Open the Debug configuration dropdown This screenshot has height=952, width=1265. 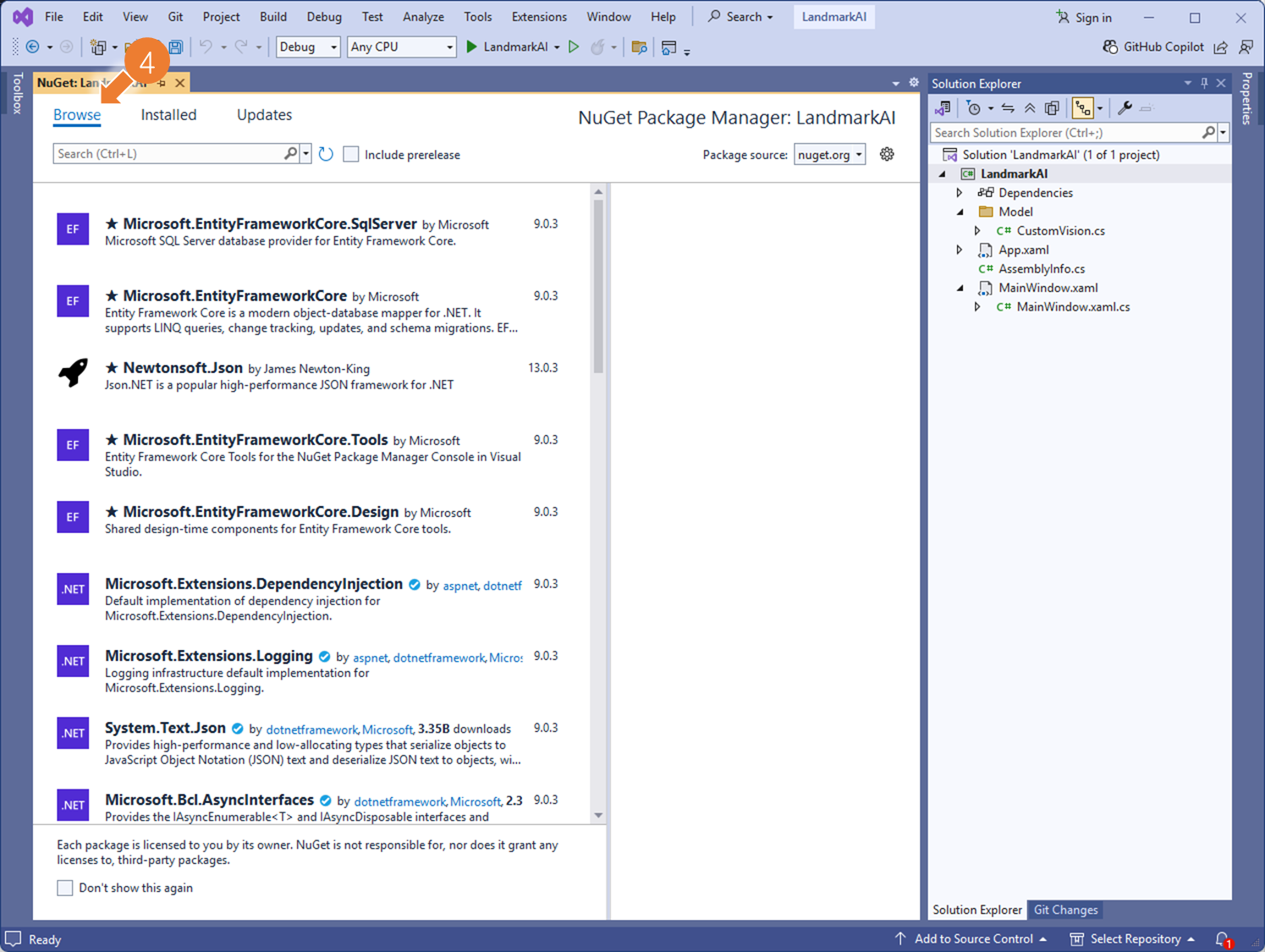[308, 47]
